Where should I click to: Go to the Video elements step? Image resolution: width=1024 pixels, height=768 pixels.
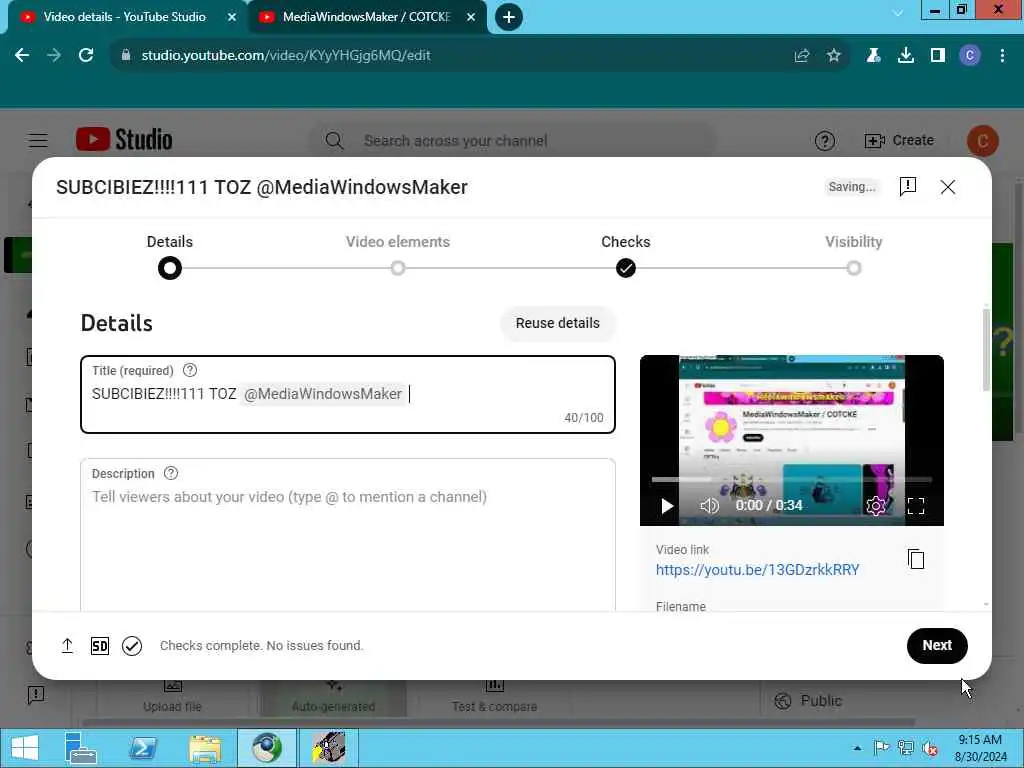pos(398,268)
